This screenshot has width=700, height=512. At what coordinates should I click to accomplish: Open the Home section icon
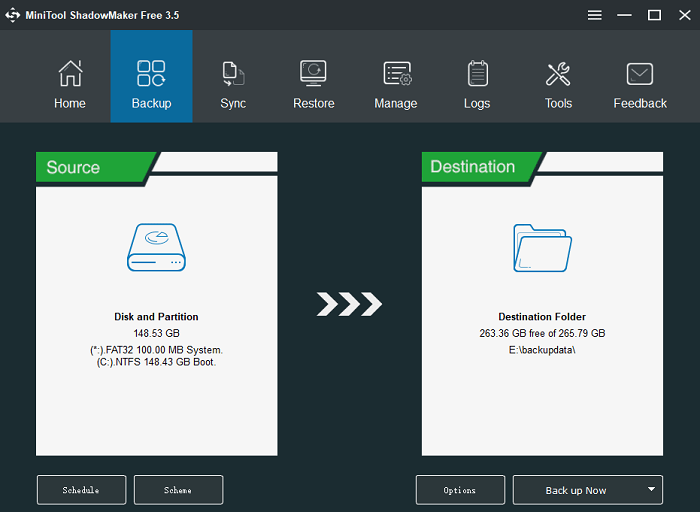70,74
